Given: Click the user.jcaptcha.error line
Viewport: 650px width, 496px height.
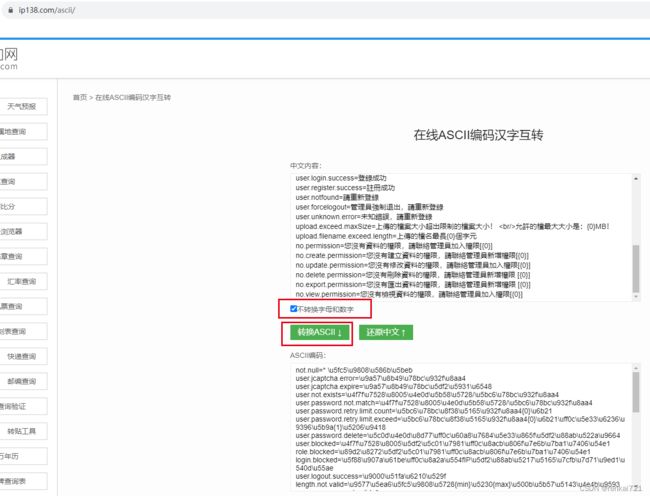Looking at the screenshot, I should tap(381, 378).
